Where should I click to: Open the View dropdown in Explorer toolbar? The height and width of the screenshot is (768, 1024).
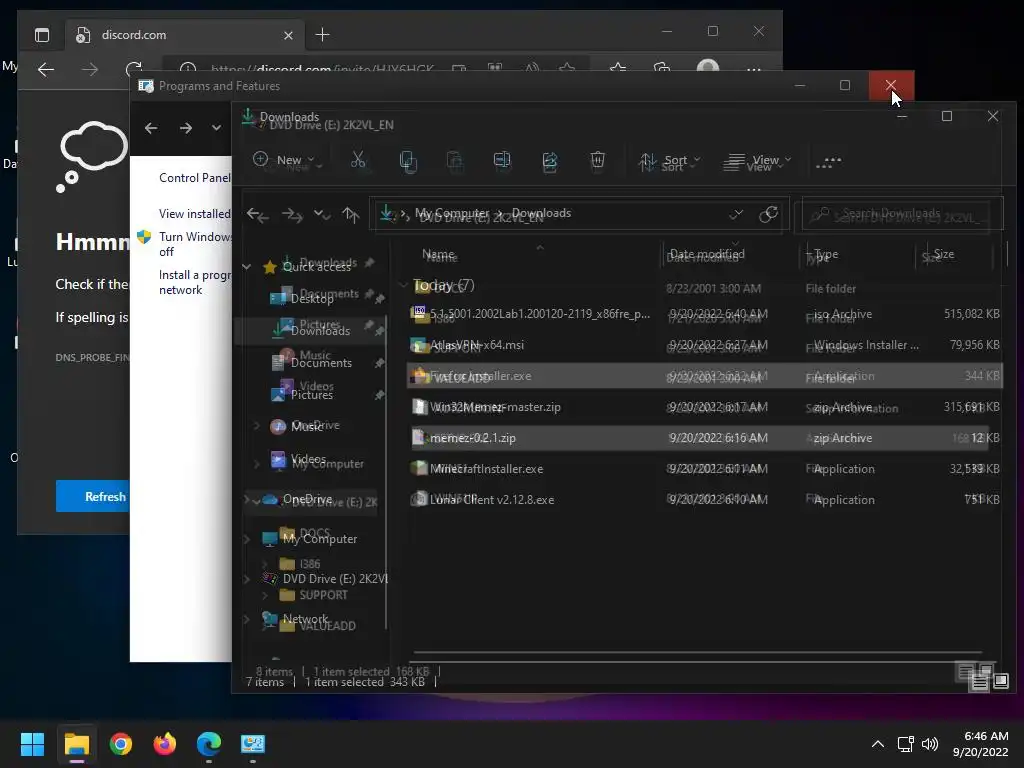[x=758, y=161]
